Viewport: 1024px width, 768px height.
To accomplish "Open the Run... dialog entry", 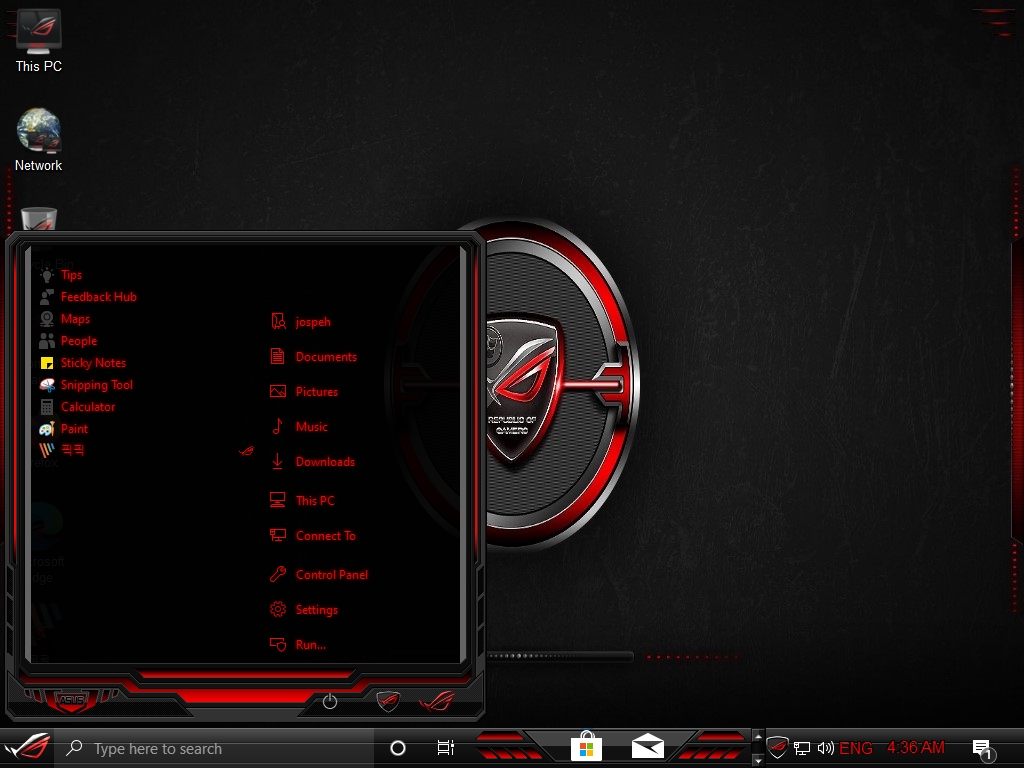I will click(310, 645).
